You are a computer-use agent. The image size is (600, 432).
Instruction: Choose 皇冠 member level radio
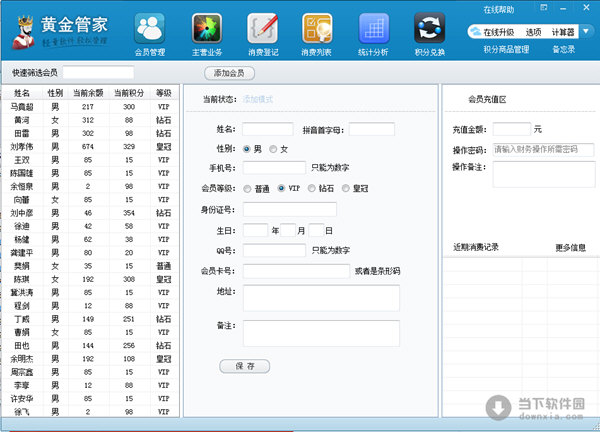(346, 188)
